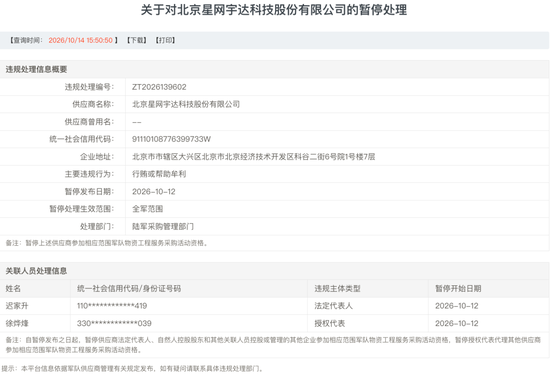Select 法定代表人 subject type cell
Viewport: 550px width, 376px height.
coord(333,306)
